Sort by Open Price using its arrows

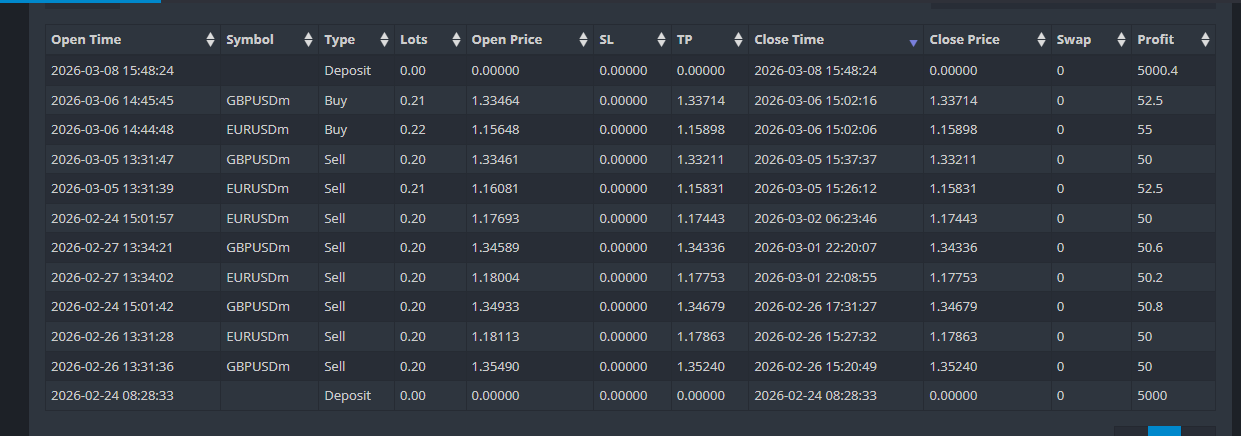(584, 40)
